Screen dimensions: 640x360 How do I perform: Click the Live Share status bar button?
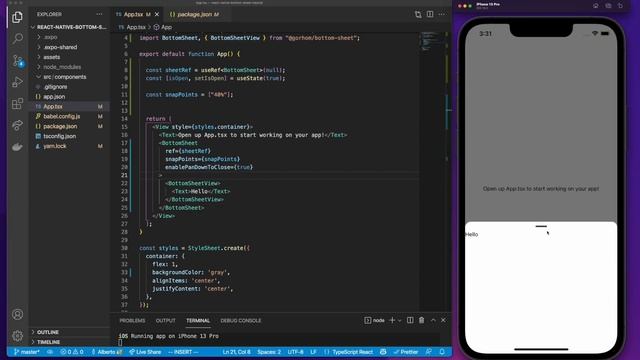pos(145,352)
